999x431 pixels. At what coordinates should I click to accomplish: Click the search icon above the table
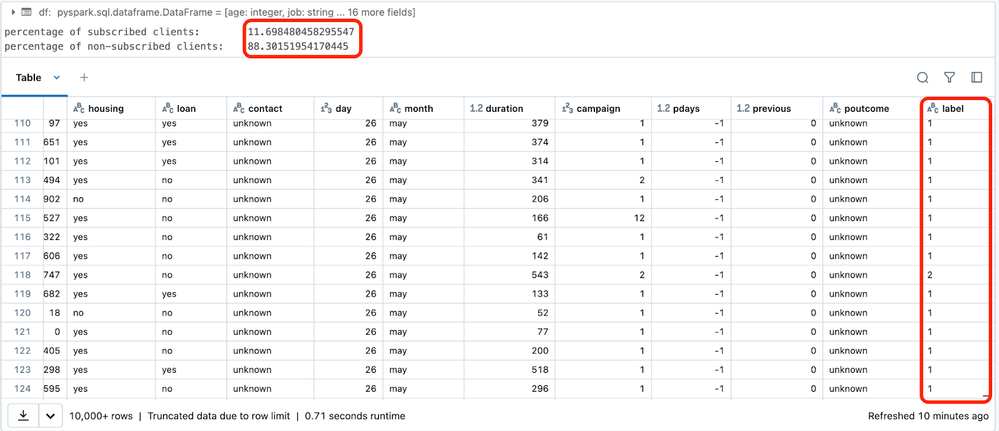click(x=923, y=77)
